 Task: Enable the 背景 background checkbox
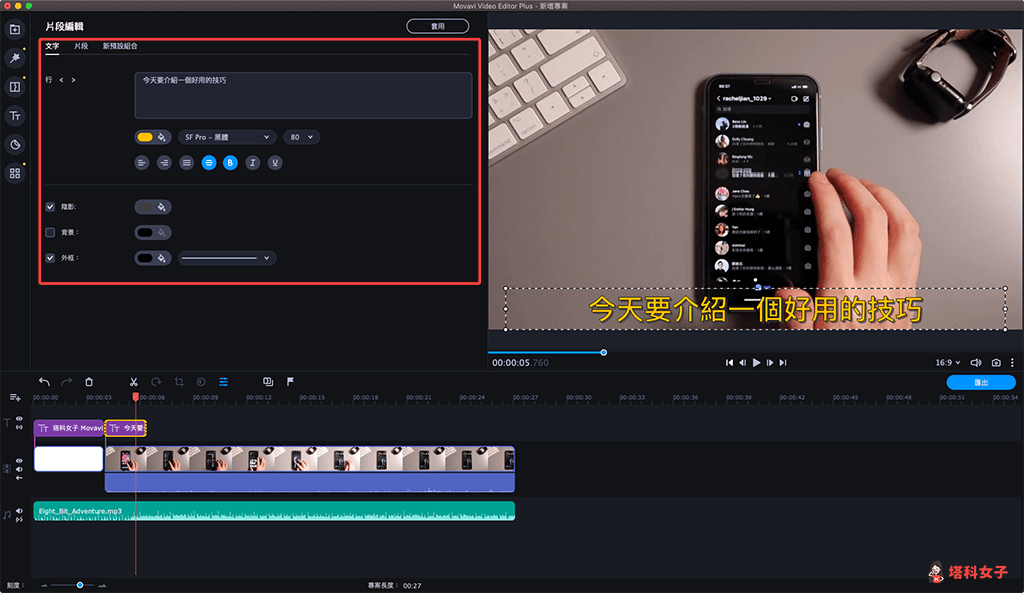pos(50,232)
